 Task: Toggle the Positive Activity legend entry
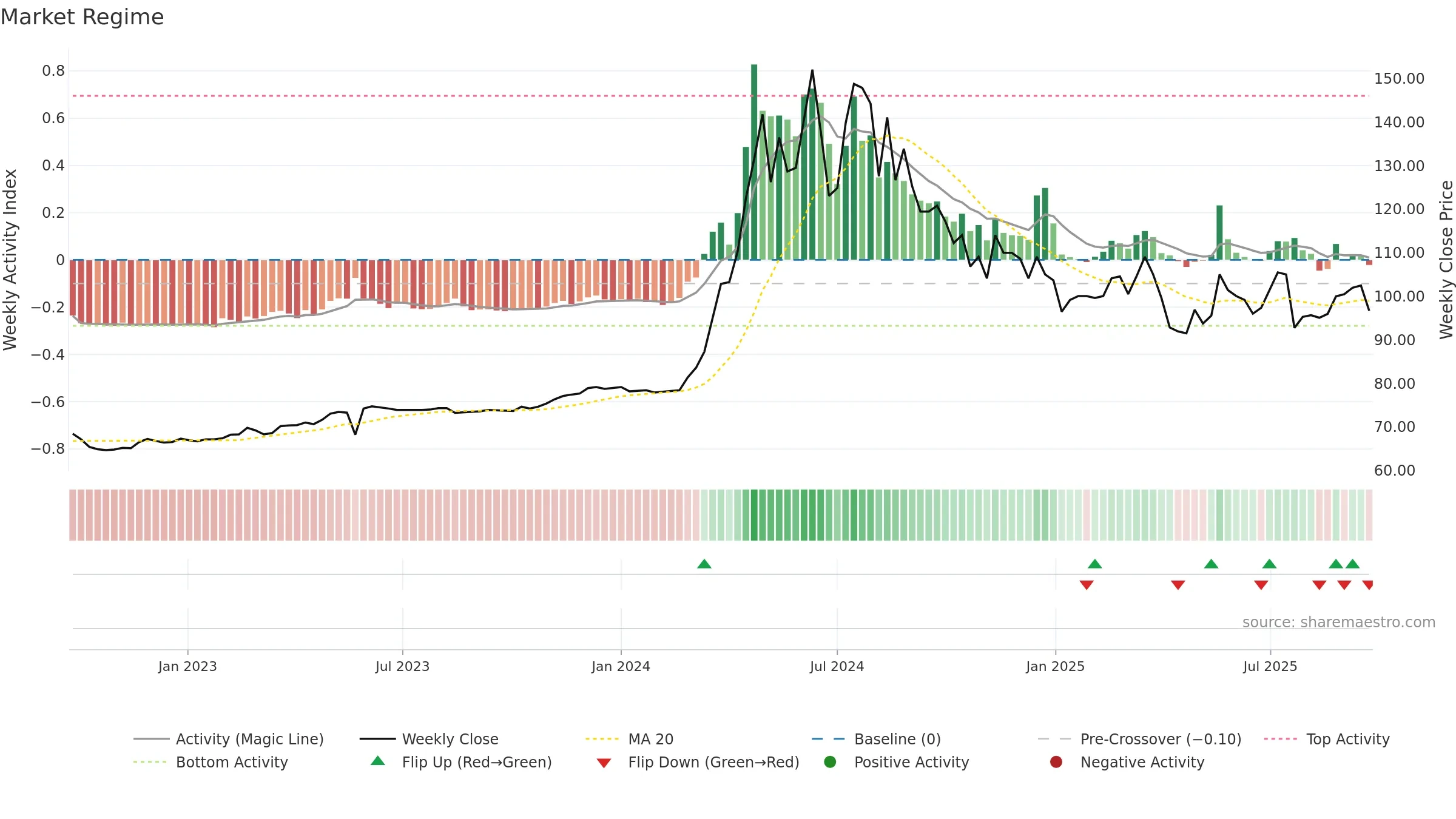point(896,762)
